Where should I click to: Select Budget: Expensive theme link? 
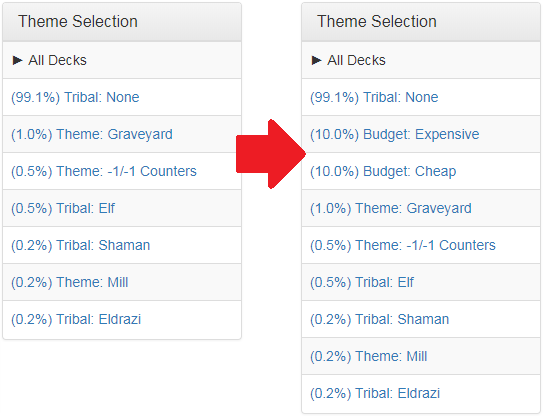394,135
